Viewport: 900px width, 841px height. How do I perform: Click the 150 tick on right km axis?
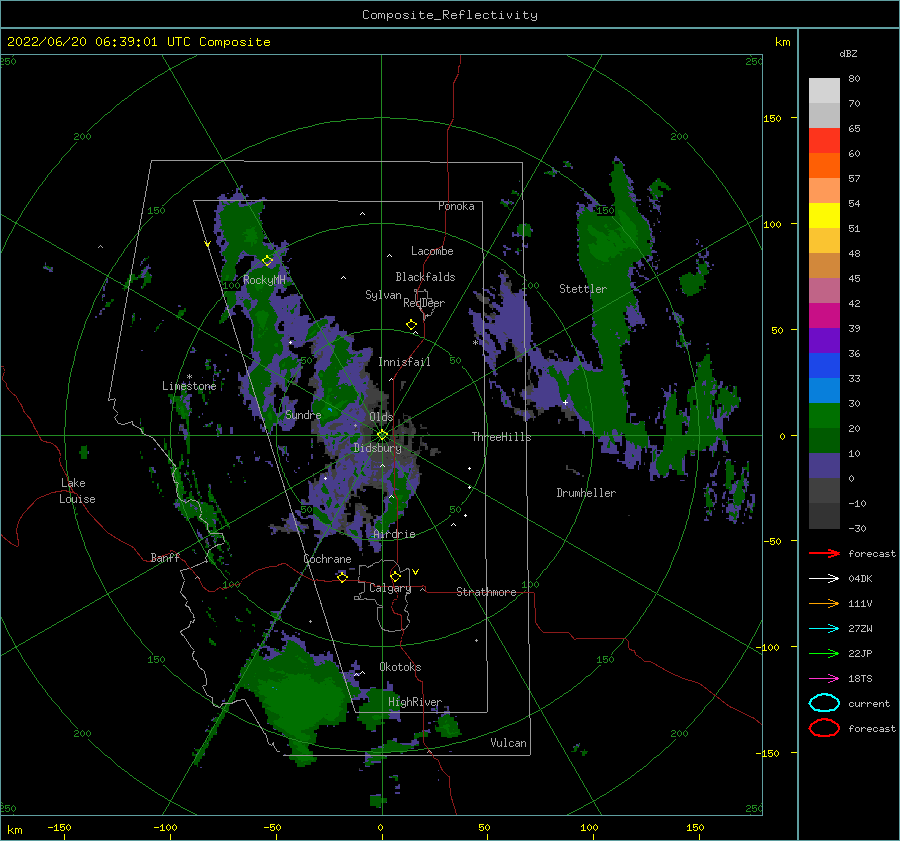[772, 118]
